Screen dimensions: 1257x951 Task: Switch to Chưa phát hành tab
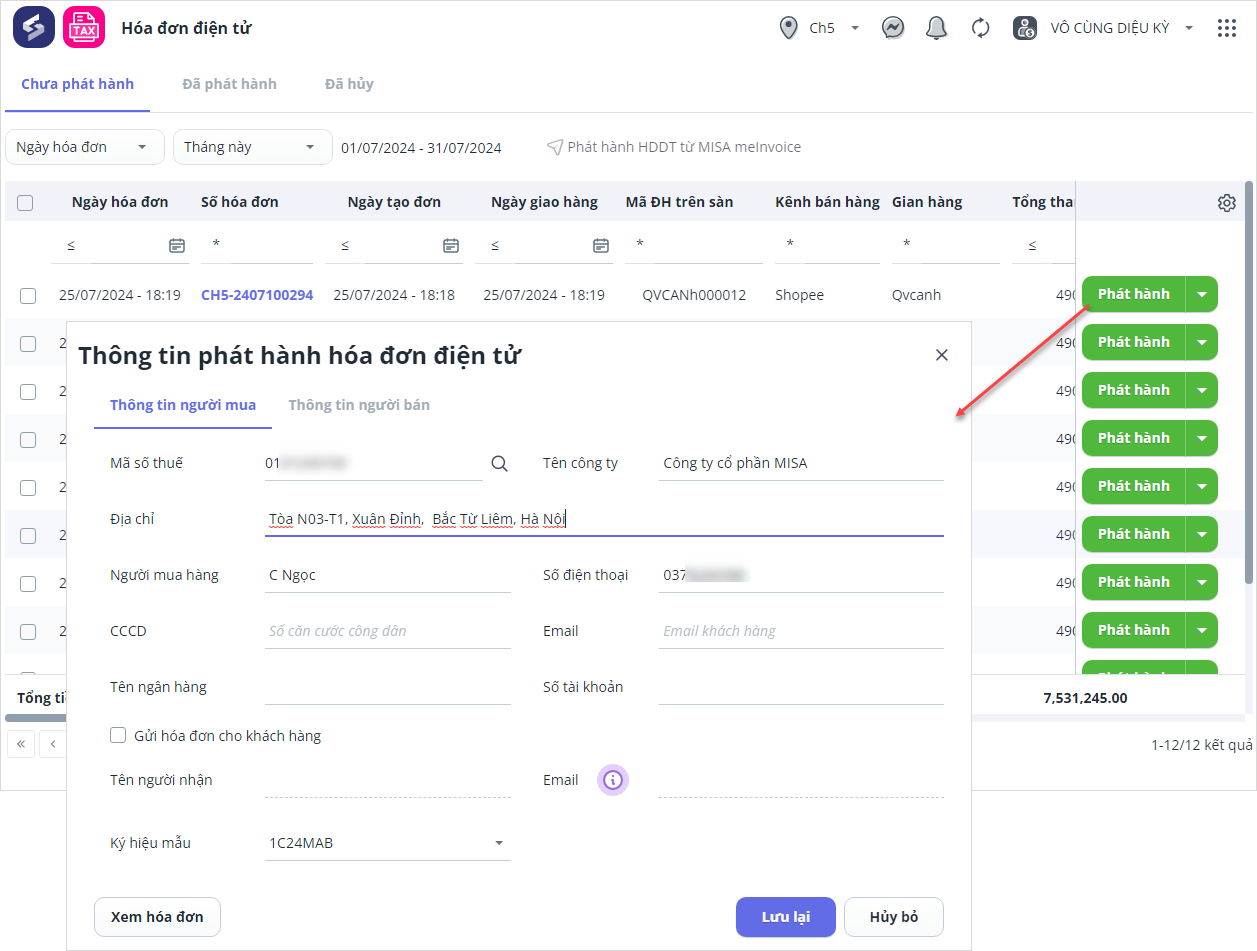tap(77, 84)
